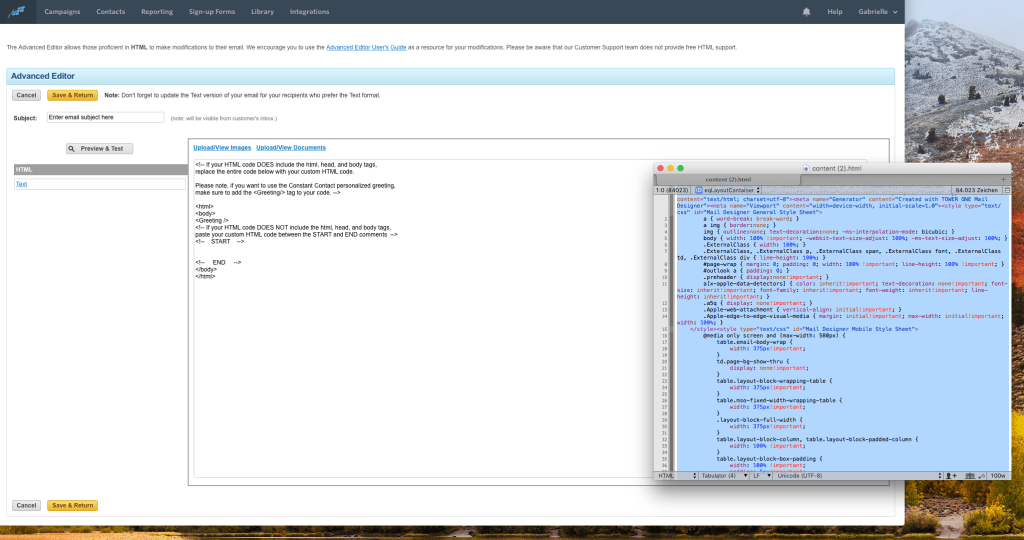
Task: Click the 'table.email-body-wrap {' code line
Action: tap(754, 342)
